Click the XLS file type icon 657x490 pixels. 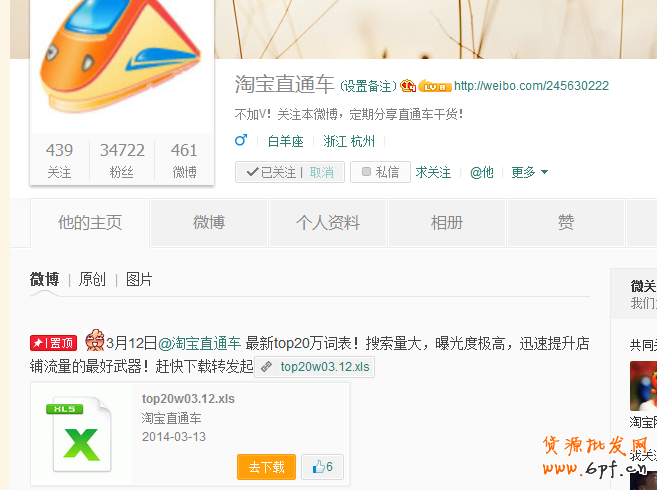(79, 434)
